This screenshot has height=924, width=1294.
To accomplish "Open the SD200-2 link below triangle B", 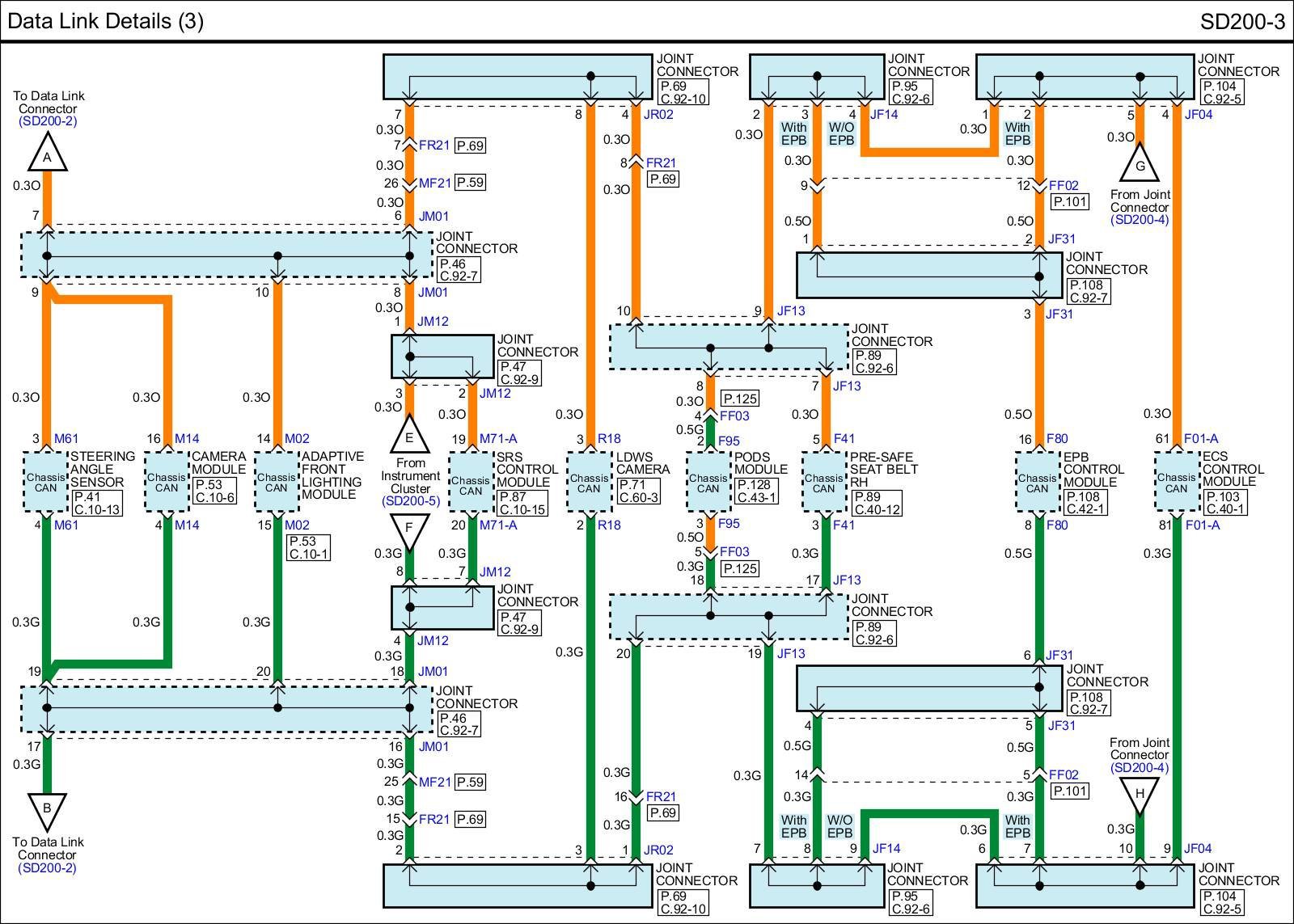I will coord(47,868).
